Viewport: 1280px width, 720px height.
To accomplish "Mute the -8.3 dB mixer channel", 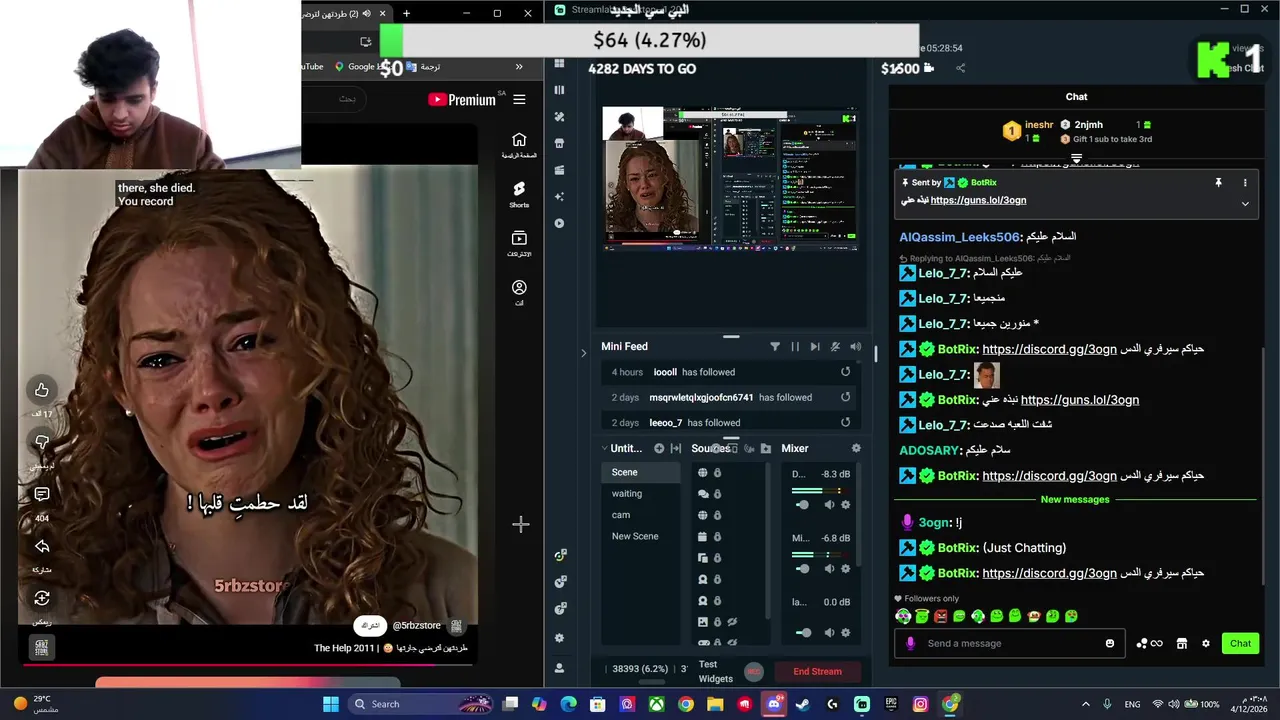I will [829, 505].
